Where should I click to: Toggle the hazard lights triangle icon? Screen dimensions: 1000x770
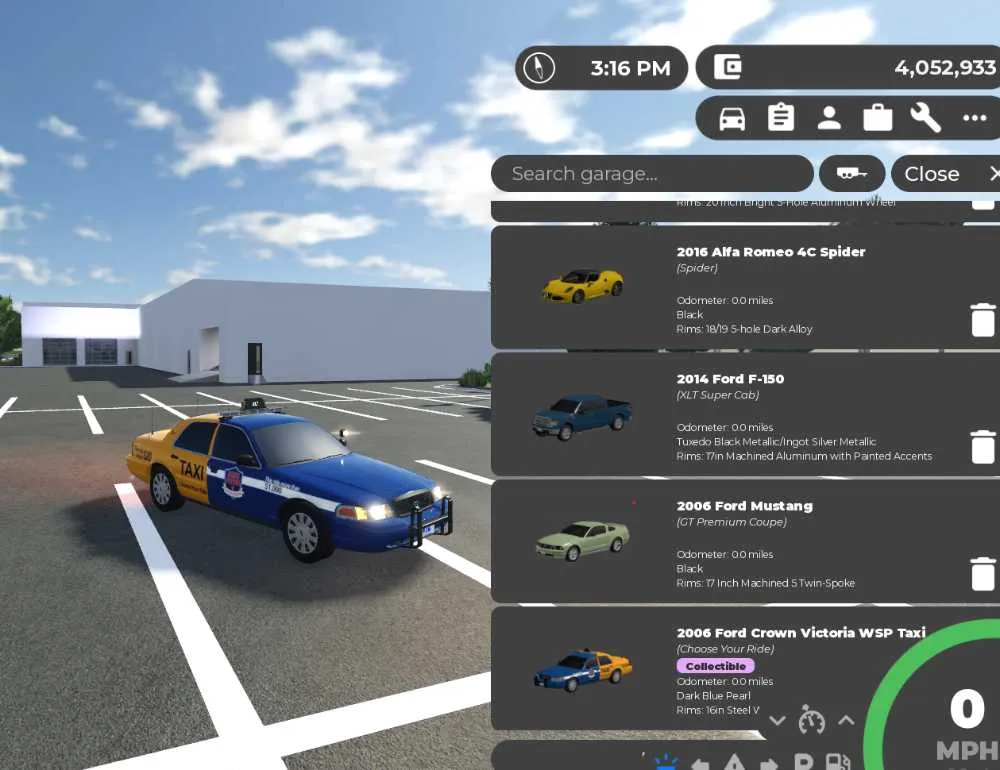pos(734,762)
